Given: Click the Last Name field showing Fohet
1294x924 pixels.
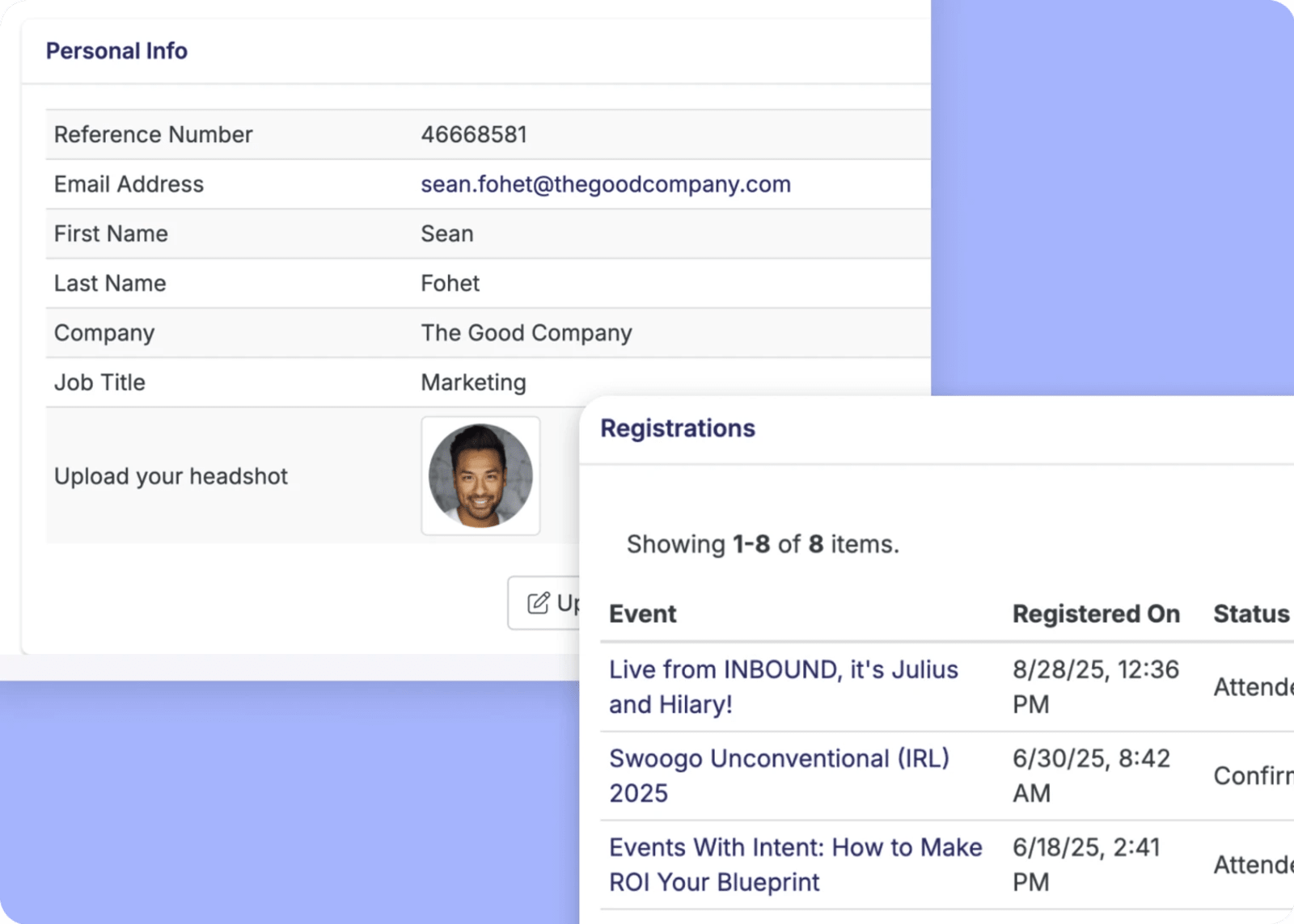Looking at the screenshot, I should click(450, 283).
